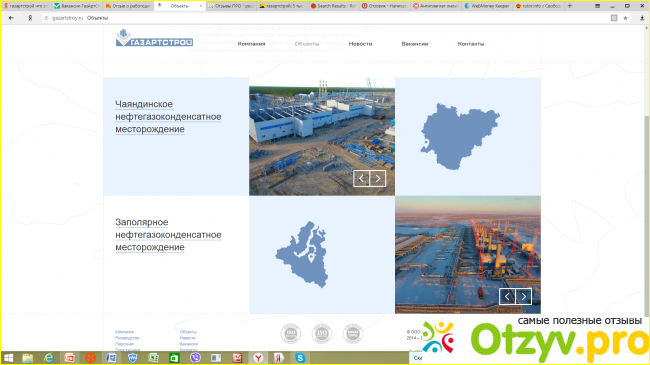650x365 pixels.
Task: Launch Skype from the taskbar
Action: pos(300,358)
